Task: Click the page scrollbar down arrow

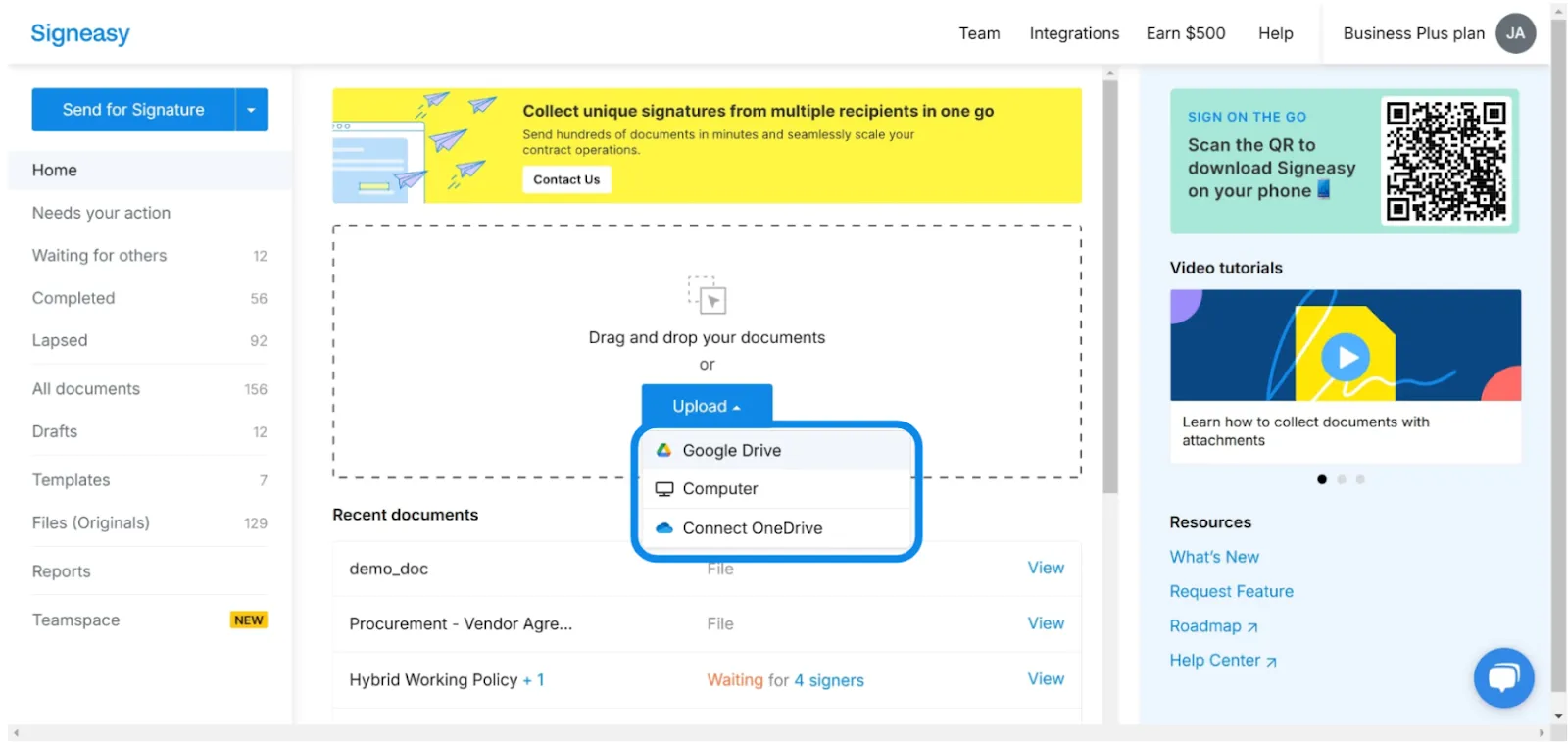Action: [1559, 717]
